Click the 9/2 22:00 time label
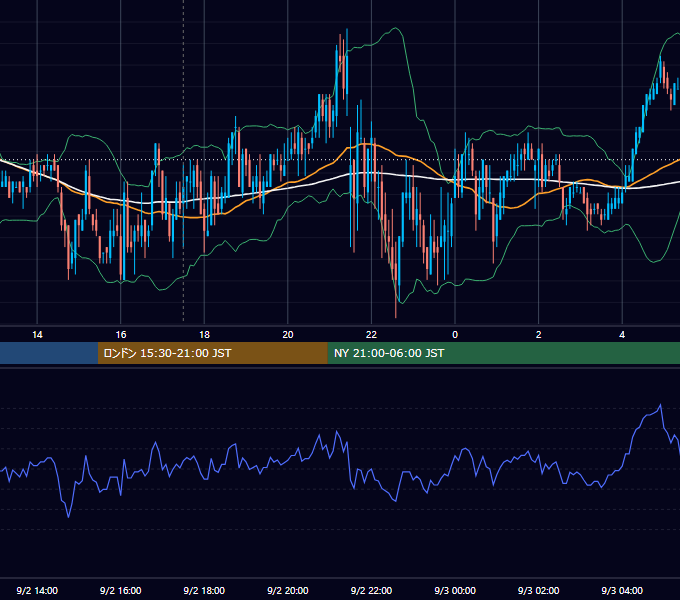Viewport: 680px width, 600px height. pyautogui.click(x=371, y=590)
